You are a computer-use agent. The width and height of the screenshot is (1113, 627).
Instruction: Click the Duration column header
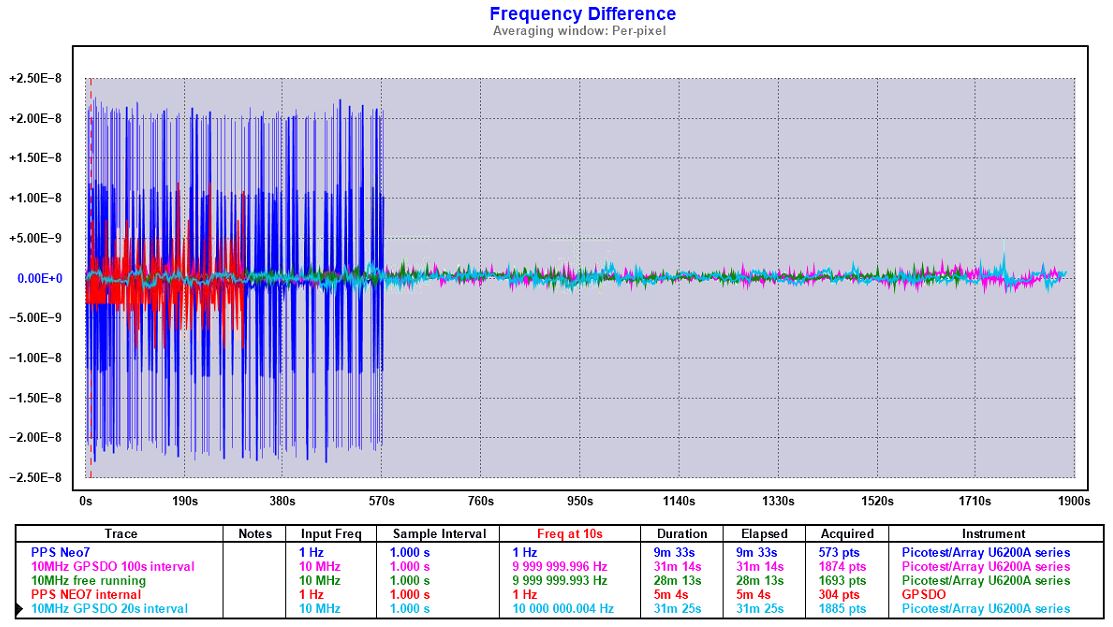(x=682, y=534)
